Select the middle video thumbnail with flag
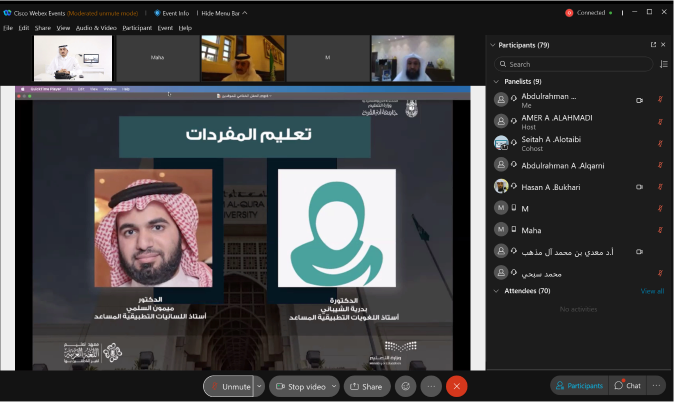 pos(243,58)
